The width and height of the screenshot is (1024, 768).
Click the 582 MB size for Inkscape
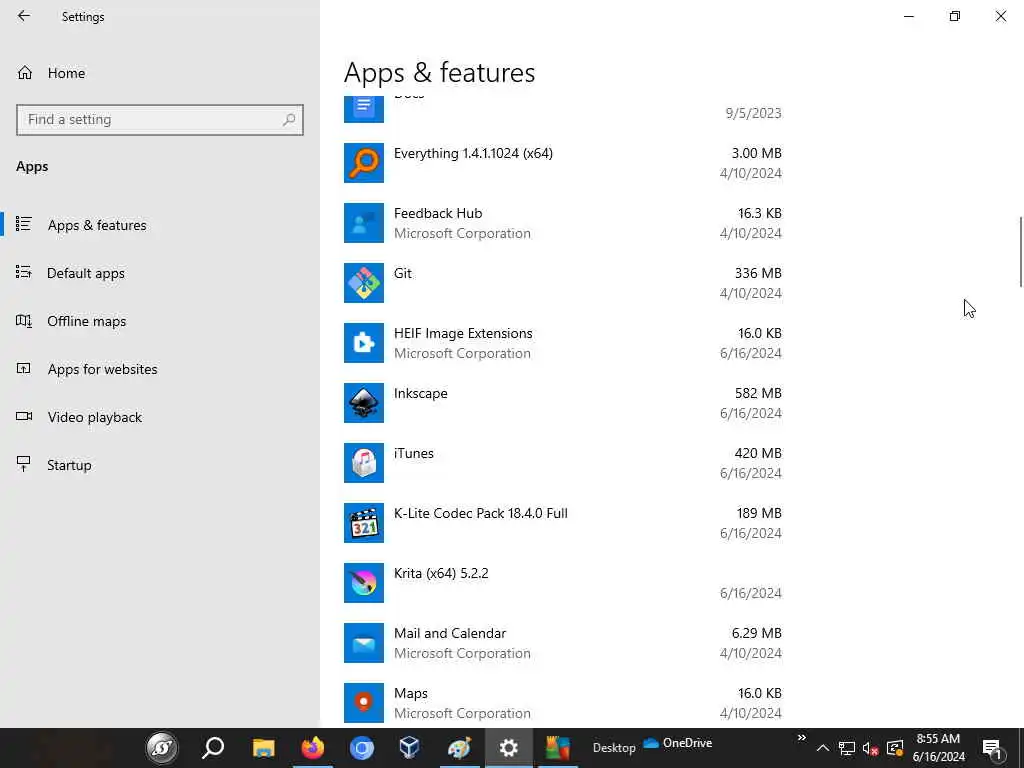coord(758,393)
